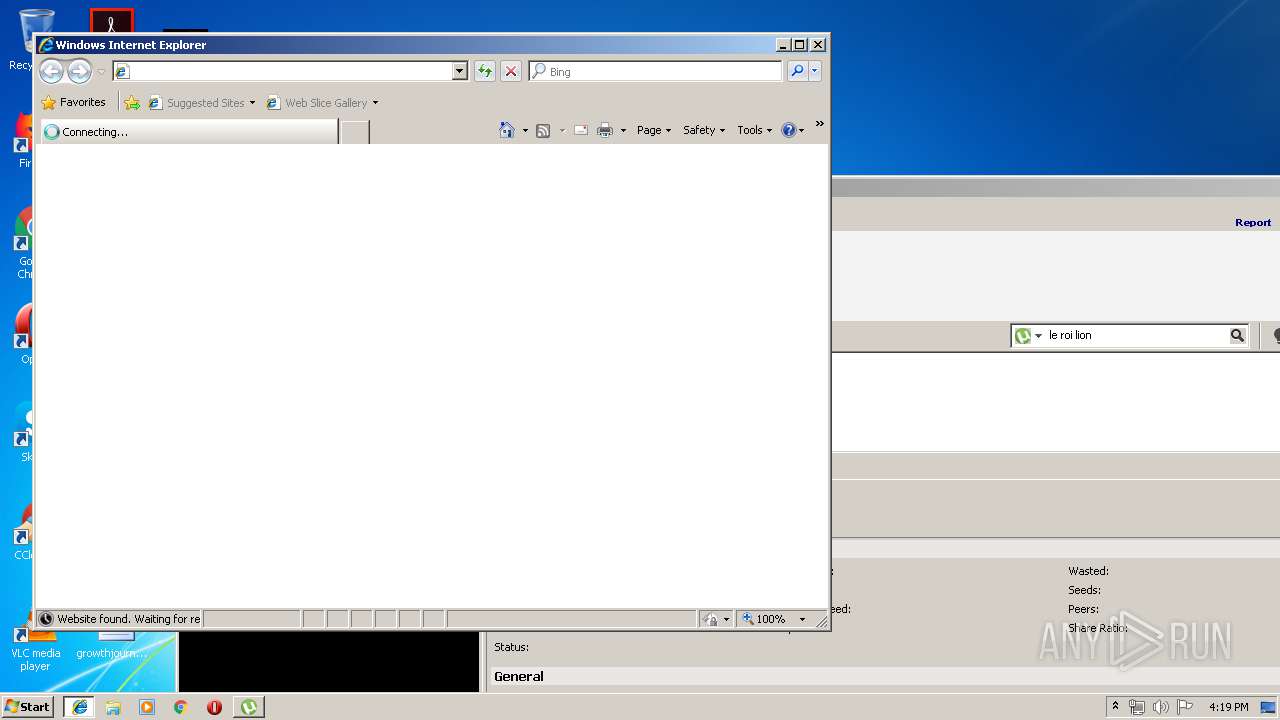
Task: Click Report link in the uTorrent window
Action: tap(1253, 222)
